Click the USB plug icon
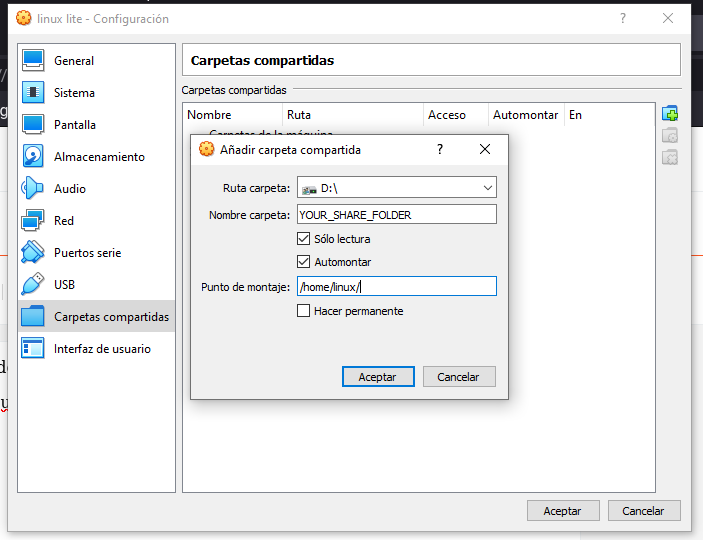 (33, 284)
